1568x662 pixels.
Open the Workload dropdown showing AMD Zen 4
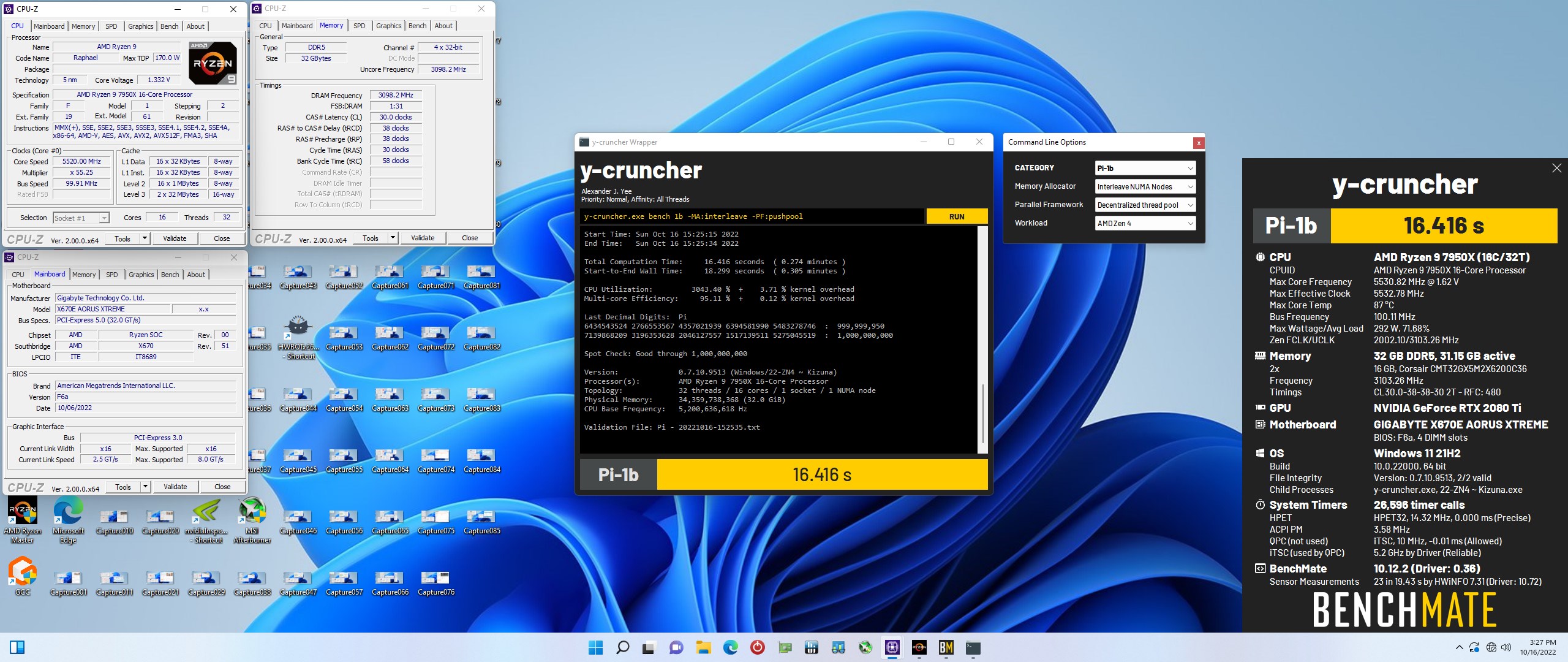[x=1145, y=223]
